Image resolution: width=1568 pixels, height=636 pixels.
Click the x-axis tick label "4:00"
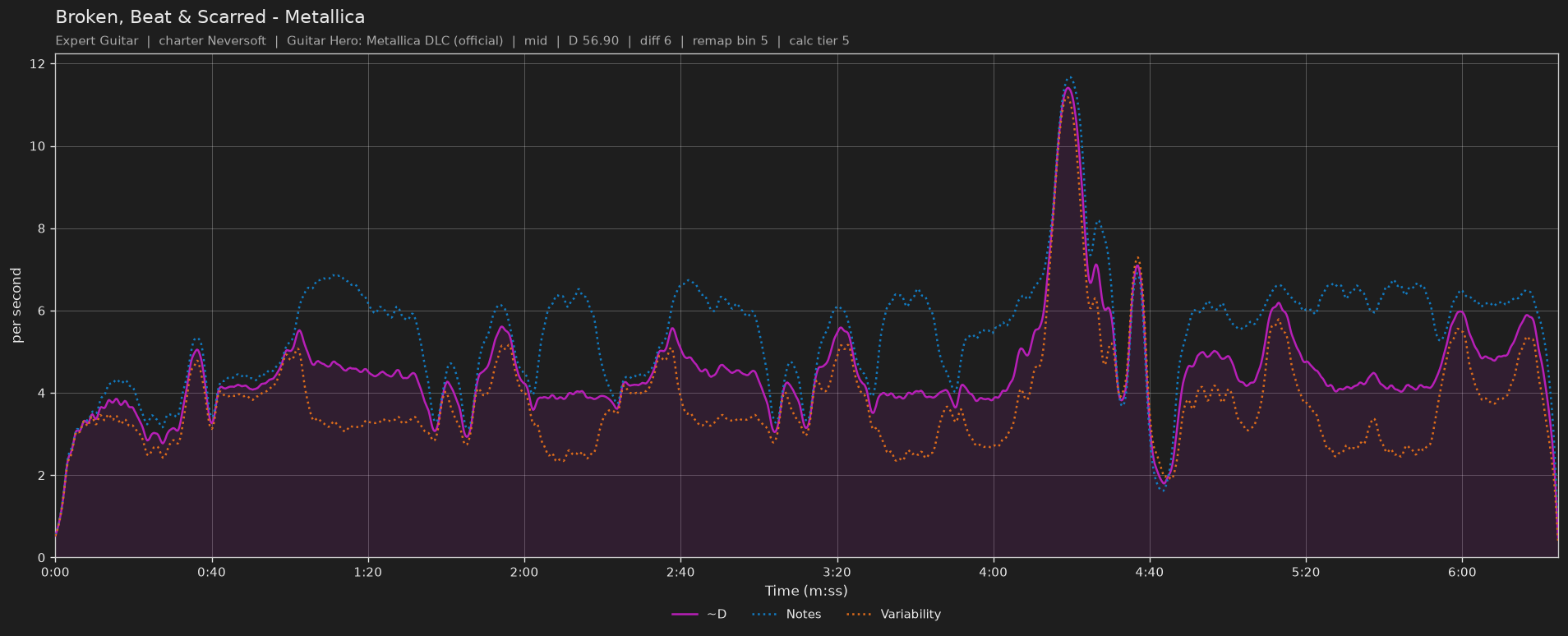pos(993,572)
